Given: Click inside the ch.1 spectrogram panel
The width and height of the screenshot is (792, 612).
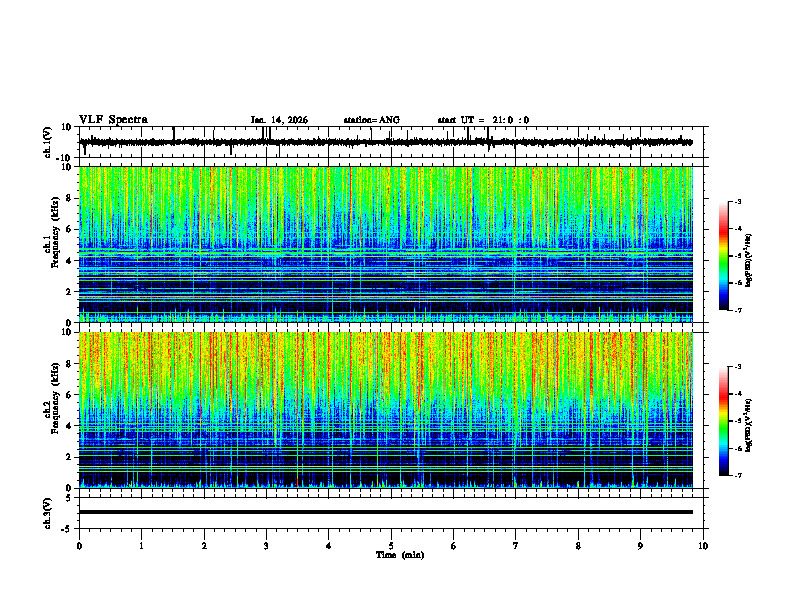Looking at the screenshot, I should tap(386, 244).
